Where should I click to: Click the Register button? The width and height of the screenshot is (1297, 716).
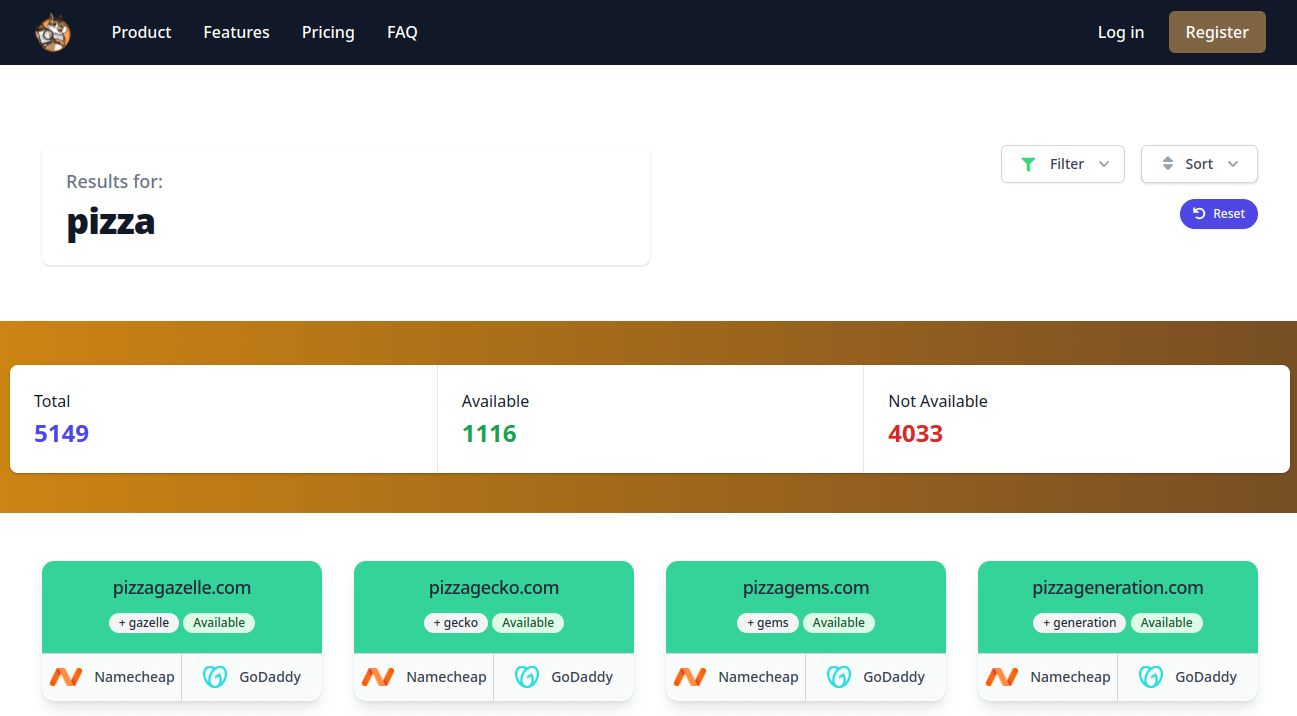point(1217,32)
